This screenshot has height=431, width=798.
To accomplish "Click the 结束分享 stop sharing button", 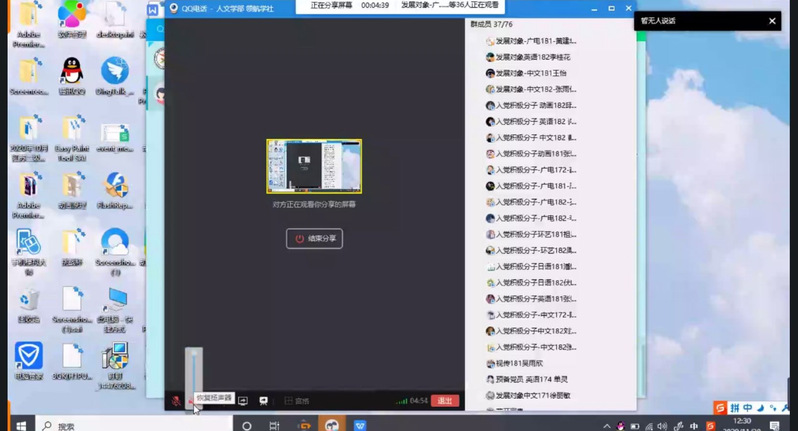I will 314,238.
